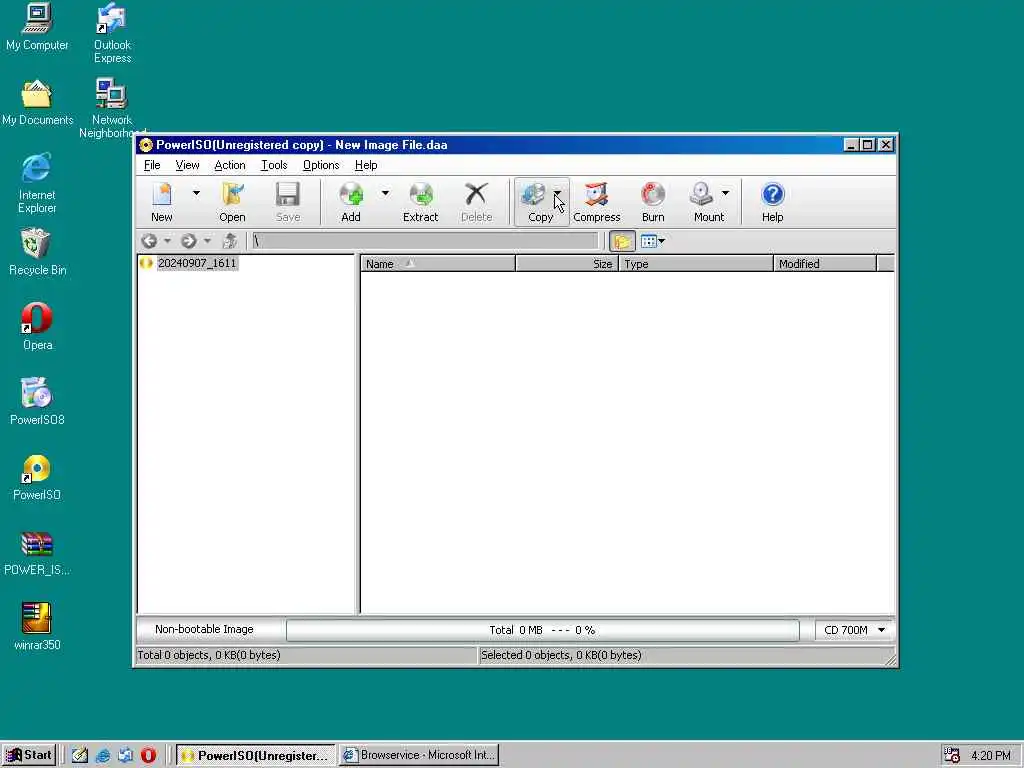Open the Back history dropdown arrow
Image resolution: width=1024 pixels, height=768 pixels.
pos(167,241)
